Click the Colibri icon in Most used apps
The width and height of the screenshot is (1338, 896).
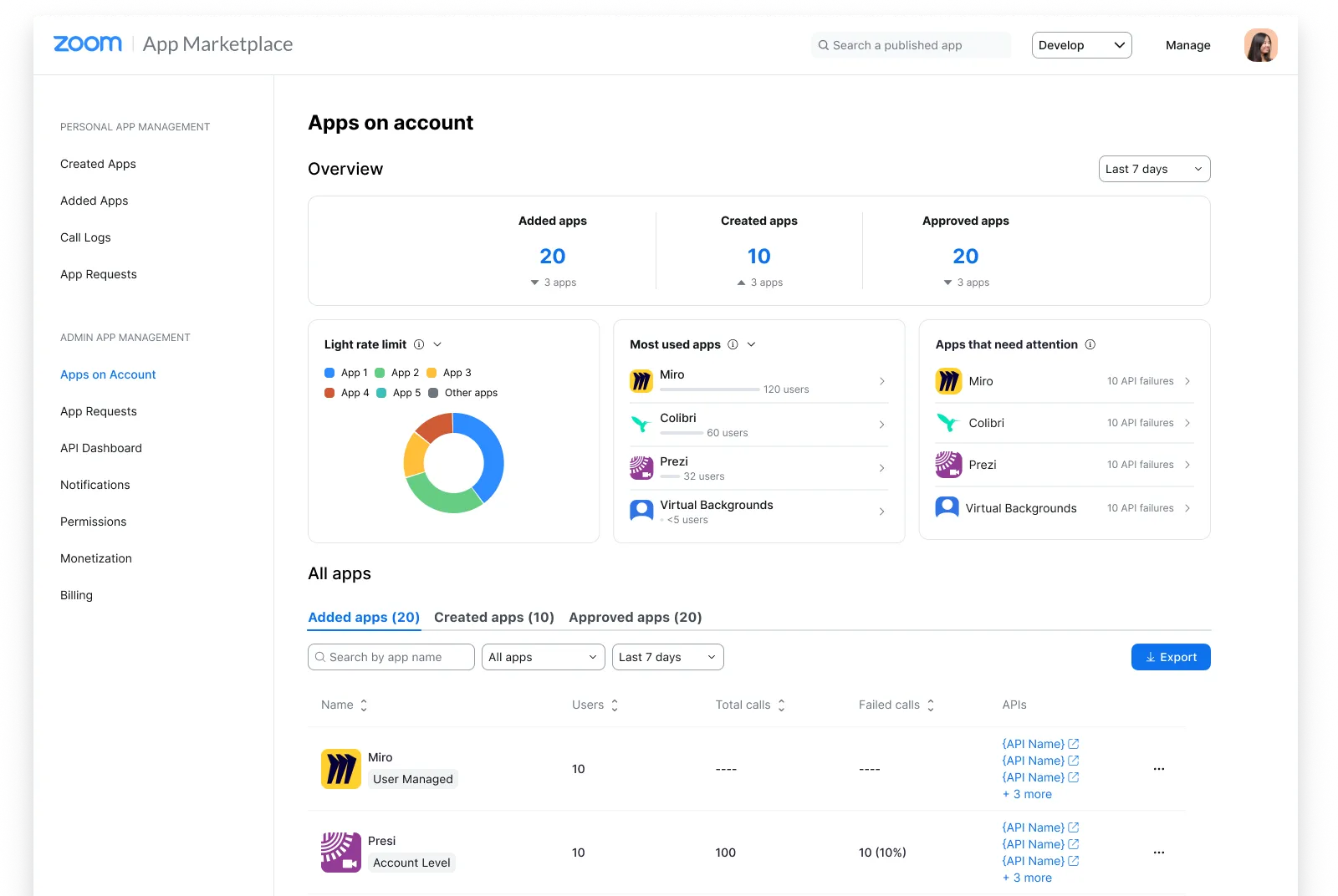(641, 425)
